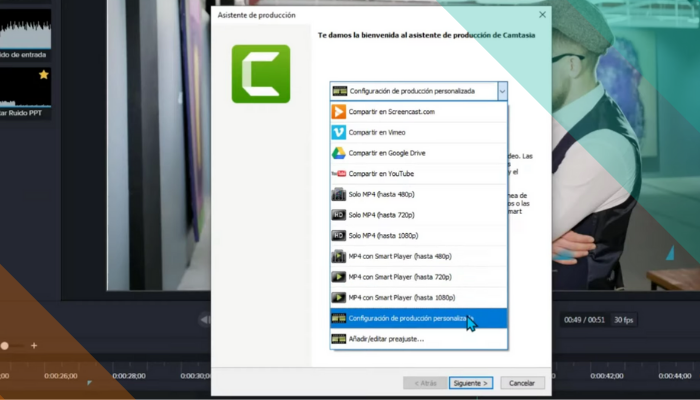The image size is (700, 400).
Task: Click the Cancelar button
Action: tap(522, 383)
